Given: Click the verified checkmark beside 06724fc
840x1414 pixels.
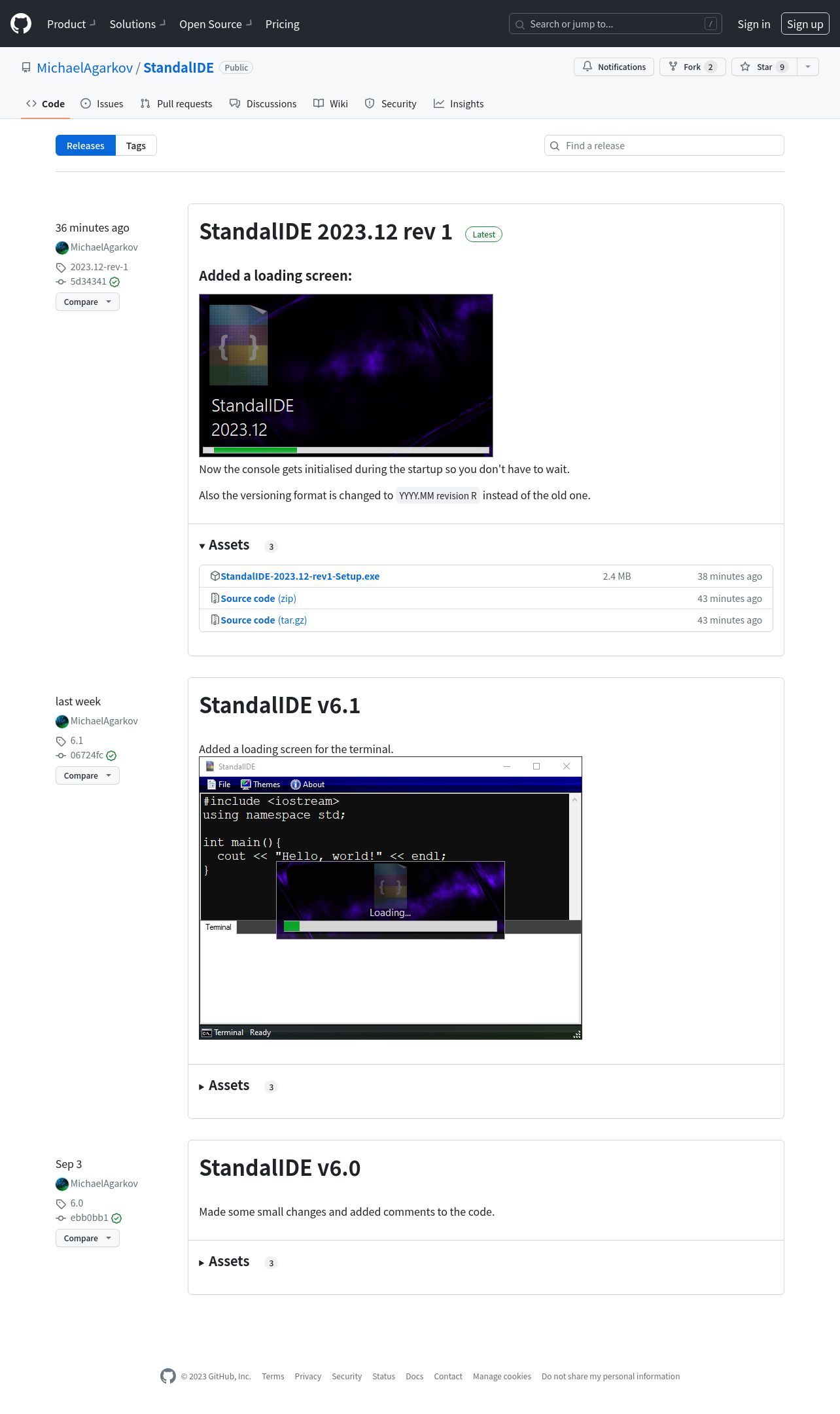Looking at the screenshot, I should [x=111, y=756].
